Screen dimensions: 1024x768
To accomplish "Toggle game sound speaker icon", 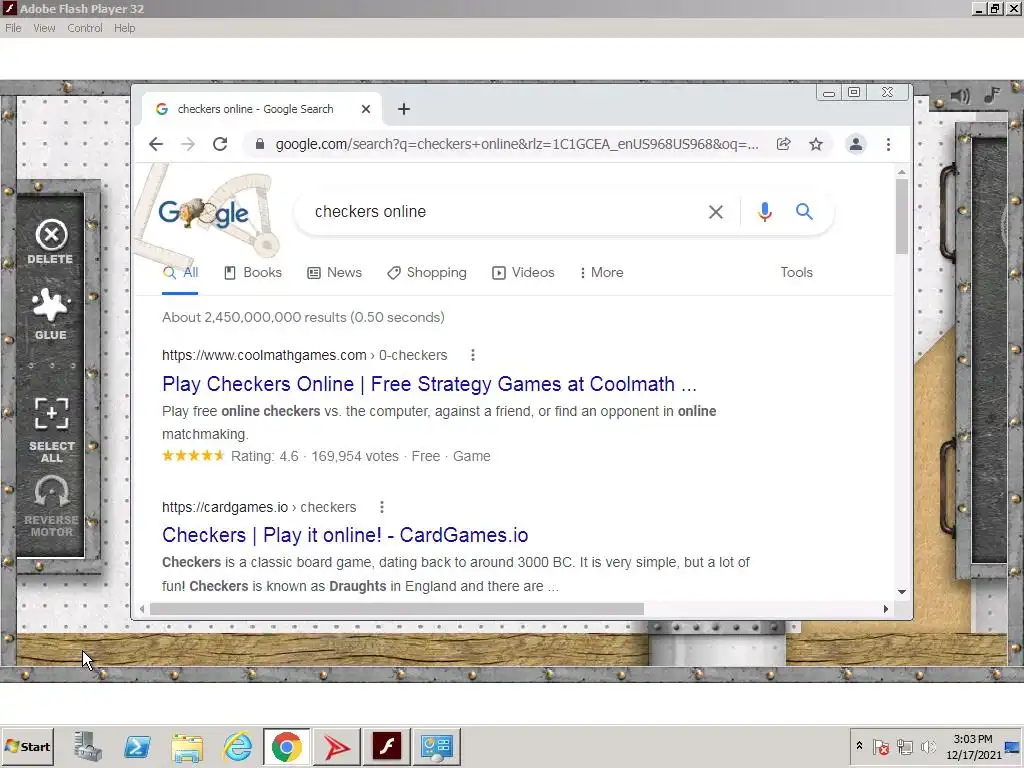I will coord(959,97).
